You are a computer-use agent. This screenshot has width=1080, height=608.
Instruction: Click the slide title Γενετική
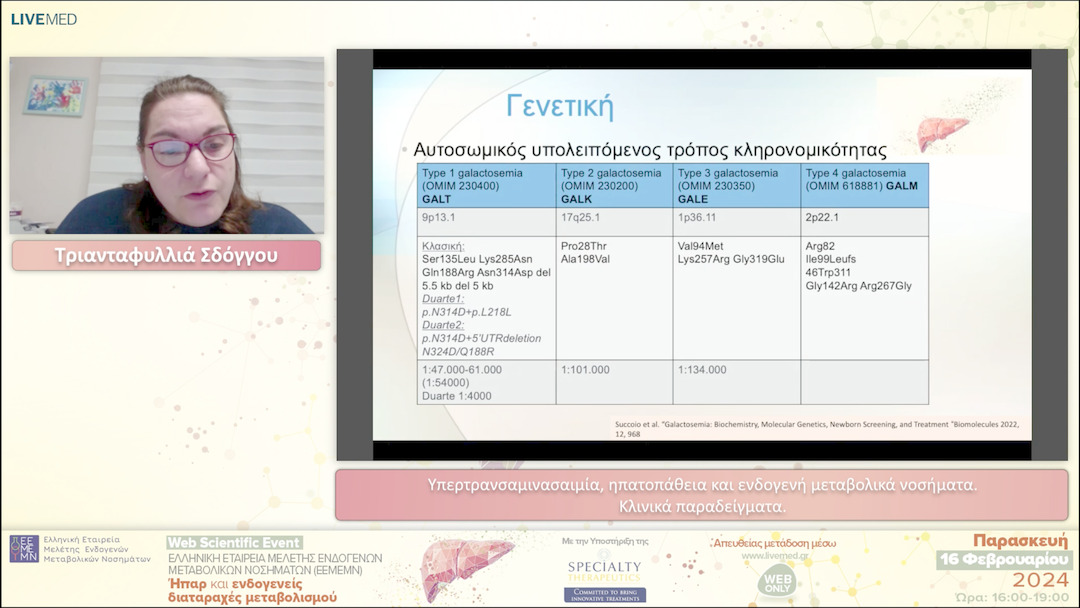[559, 107]
